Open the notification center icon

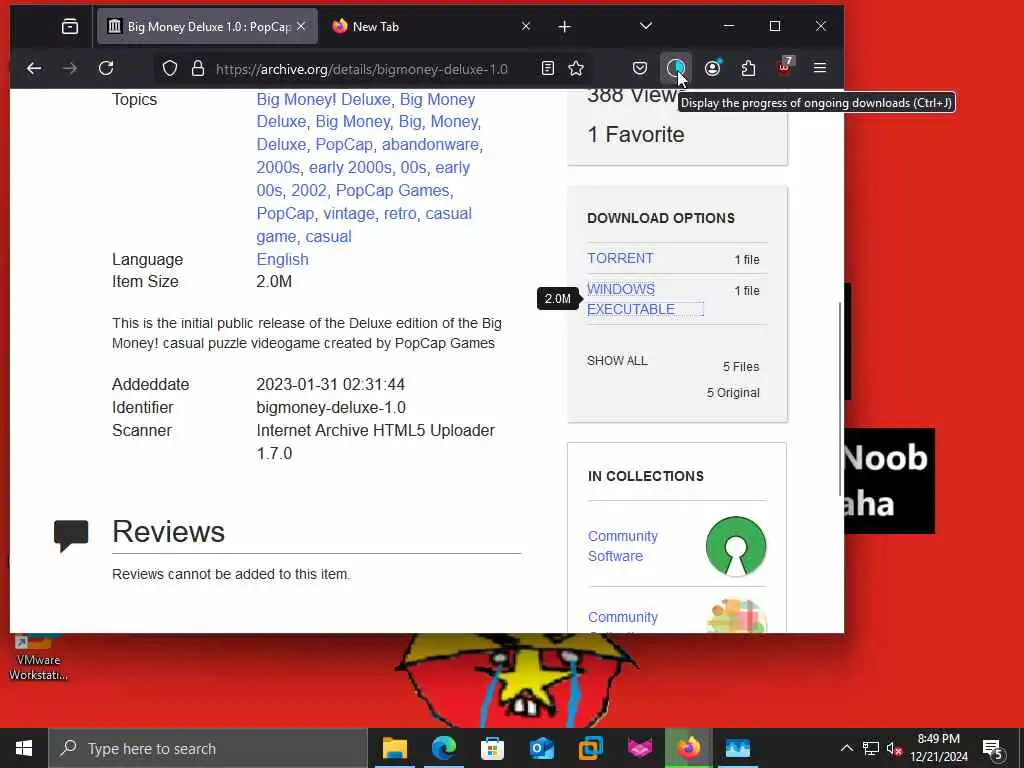coord(993,749)
